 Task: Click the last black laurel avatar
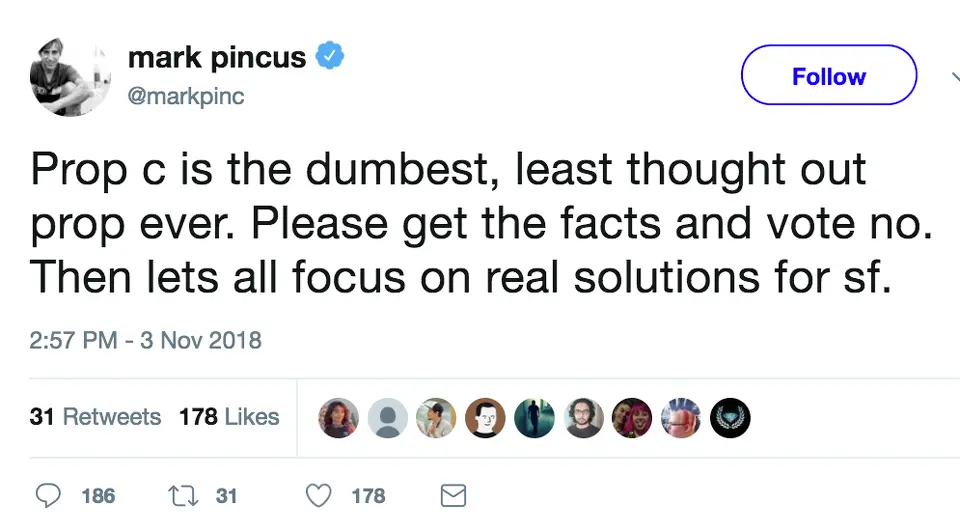pyautogui.click(x=730, y=418)
